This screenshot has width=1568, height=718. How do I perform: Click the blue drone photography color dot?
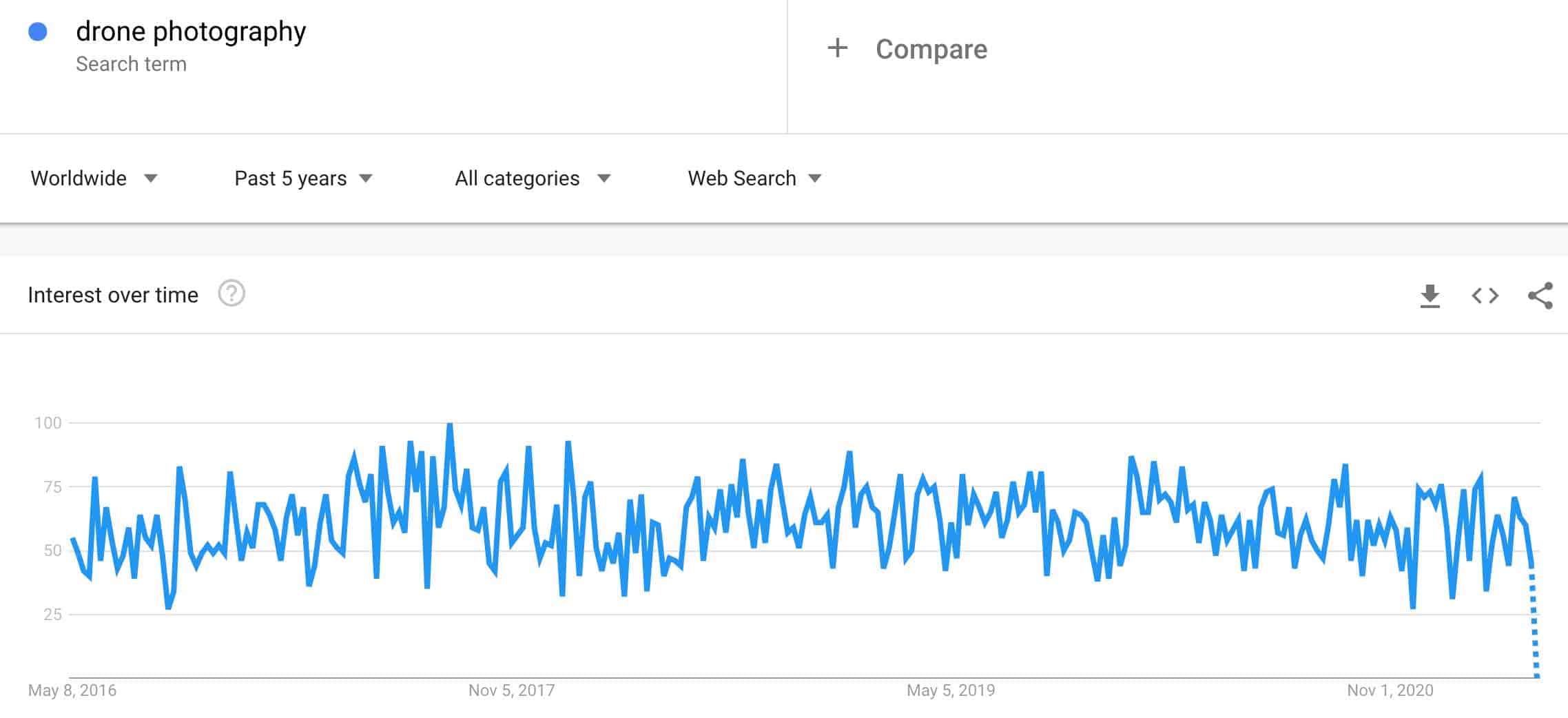pyautogui.click(x=38, y=32)
